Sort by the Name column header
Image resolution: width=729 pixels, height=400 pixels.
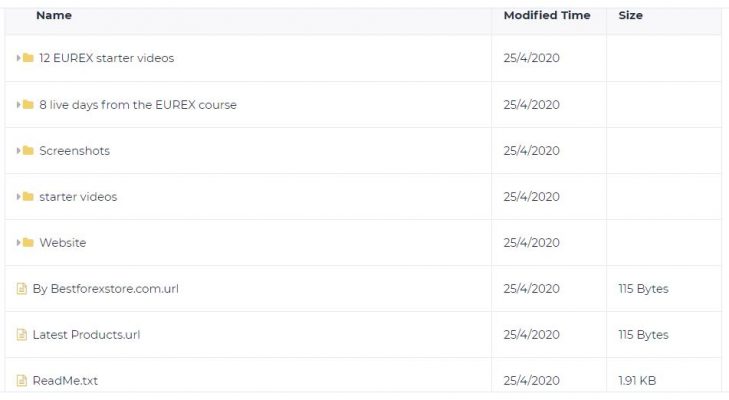[54, 15]
